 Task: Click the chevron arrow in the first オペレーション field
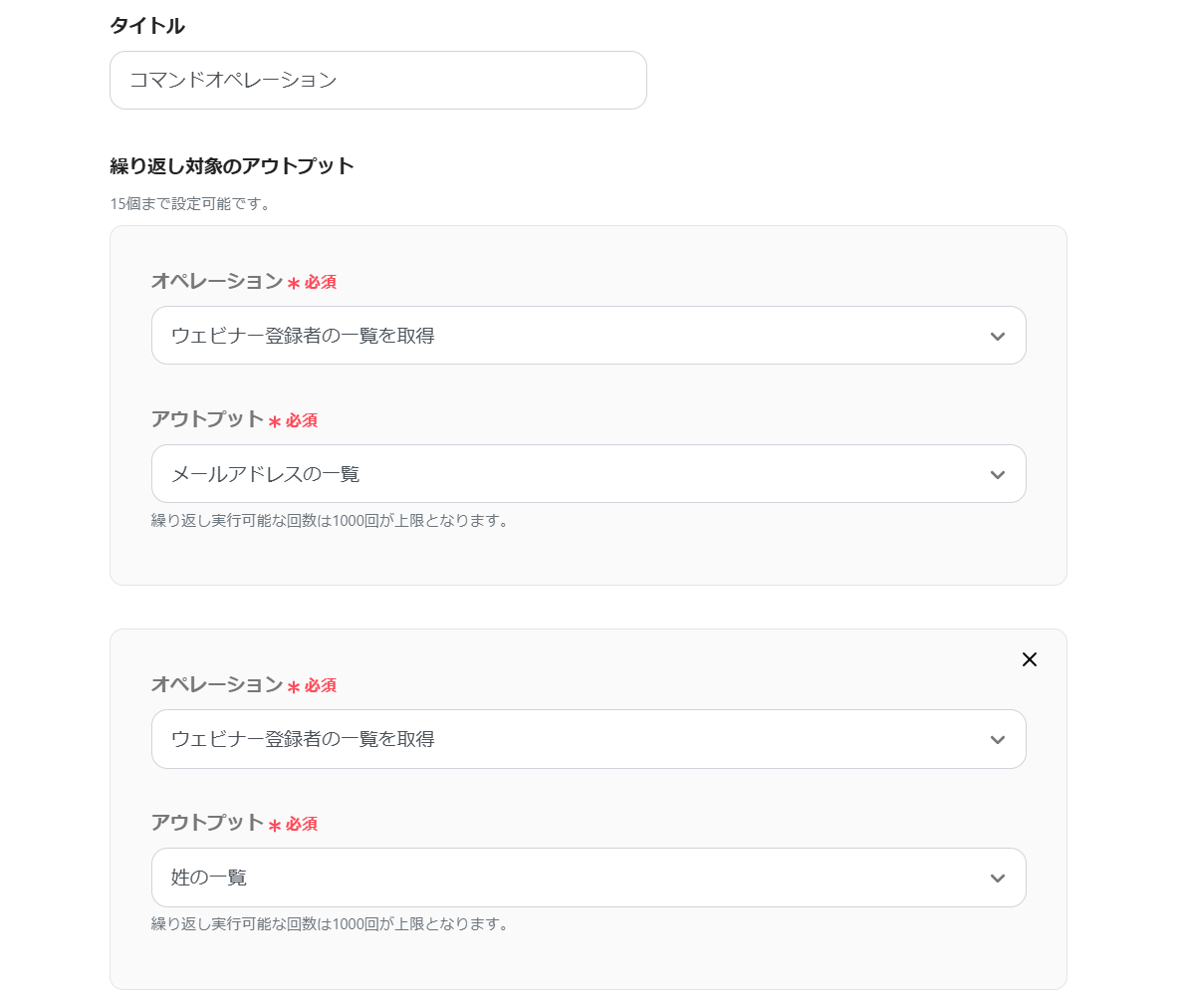click(998, 337)
